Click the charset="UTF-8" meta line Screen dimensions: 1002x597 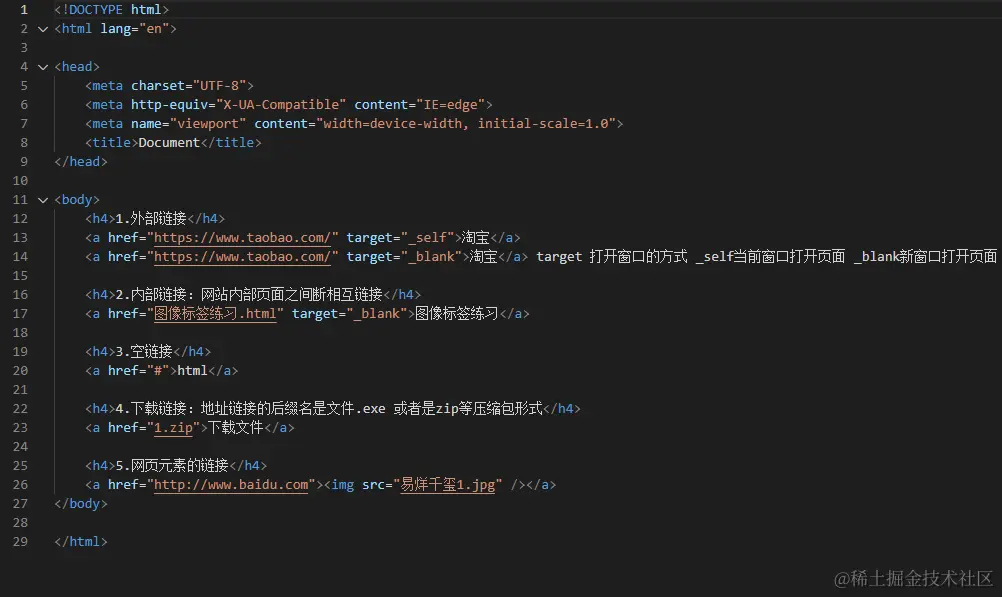tap(169, 86)
